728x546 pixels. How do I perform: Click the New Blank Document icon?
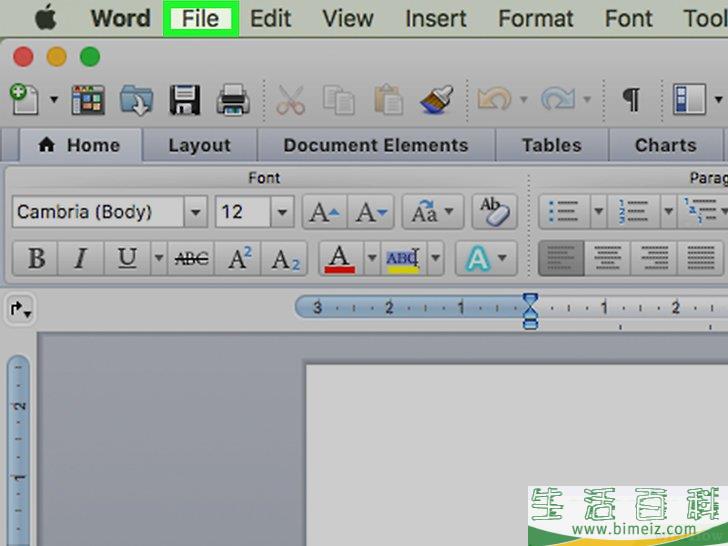pos(25,99)
